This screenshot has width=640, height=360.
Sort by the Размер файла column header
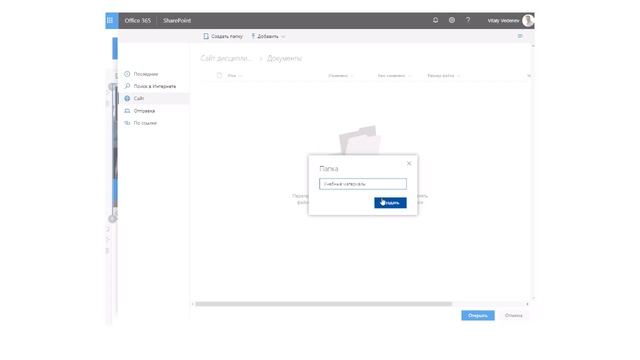point(443,76)
